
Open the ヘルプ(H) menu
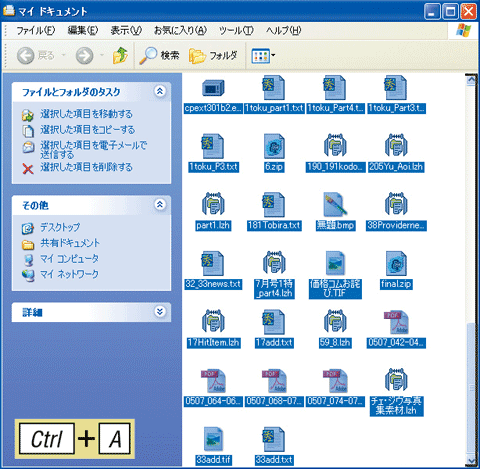(284, 31)
